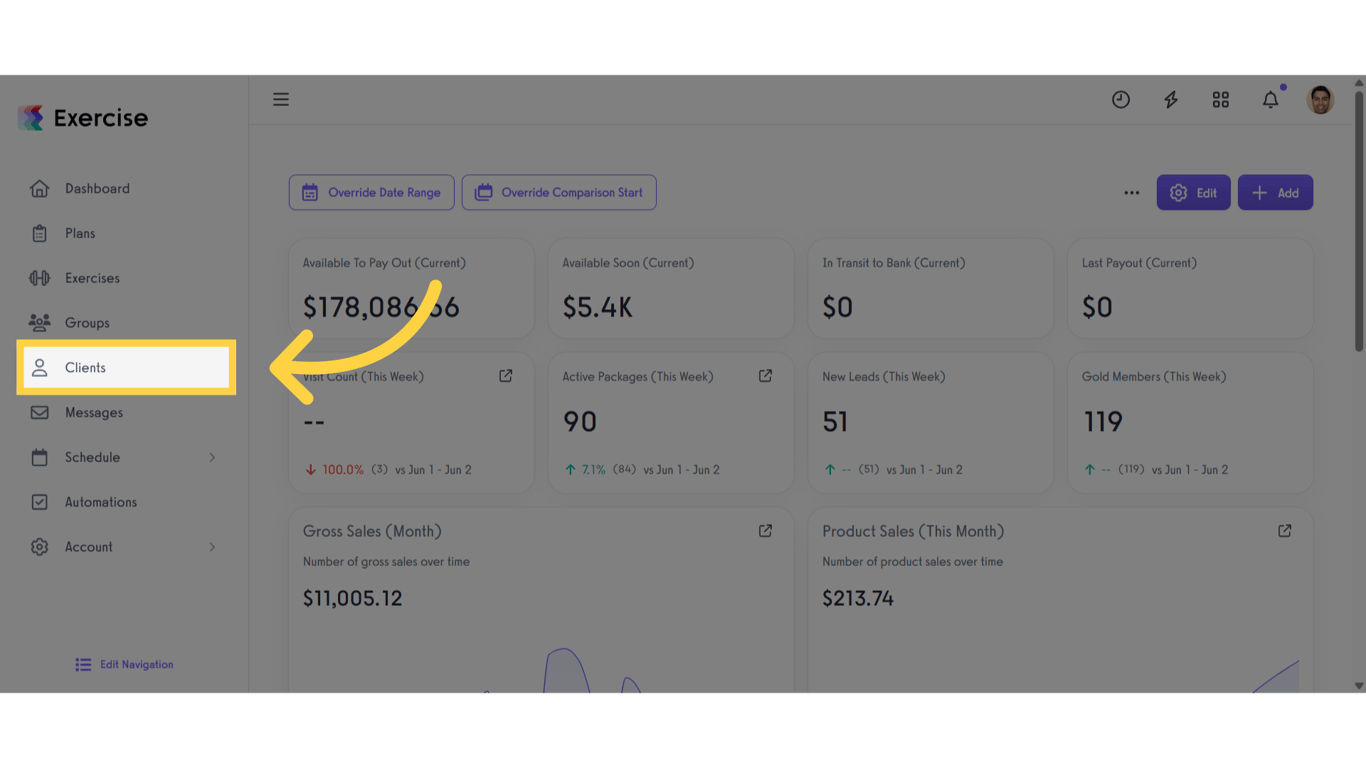Viewport: 1366px width, 768px height.
Task: Select the Exercises dumbbell icon in the sidebar
Action: coord(39,278)
